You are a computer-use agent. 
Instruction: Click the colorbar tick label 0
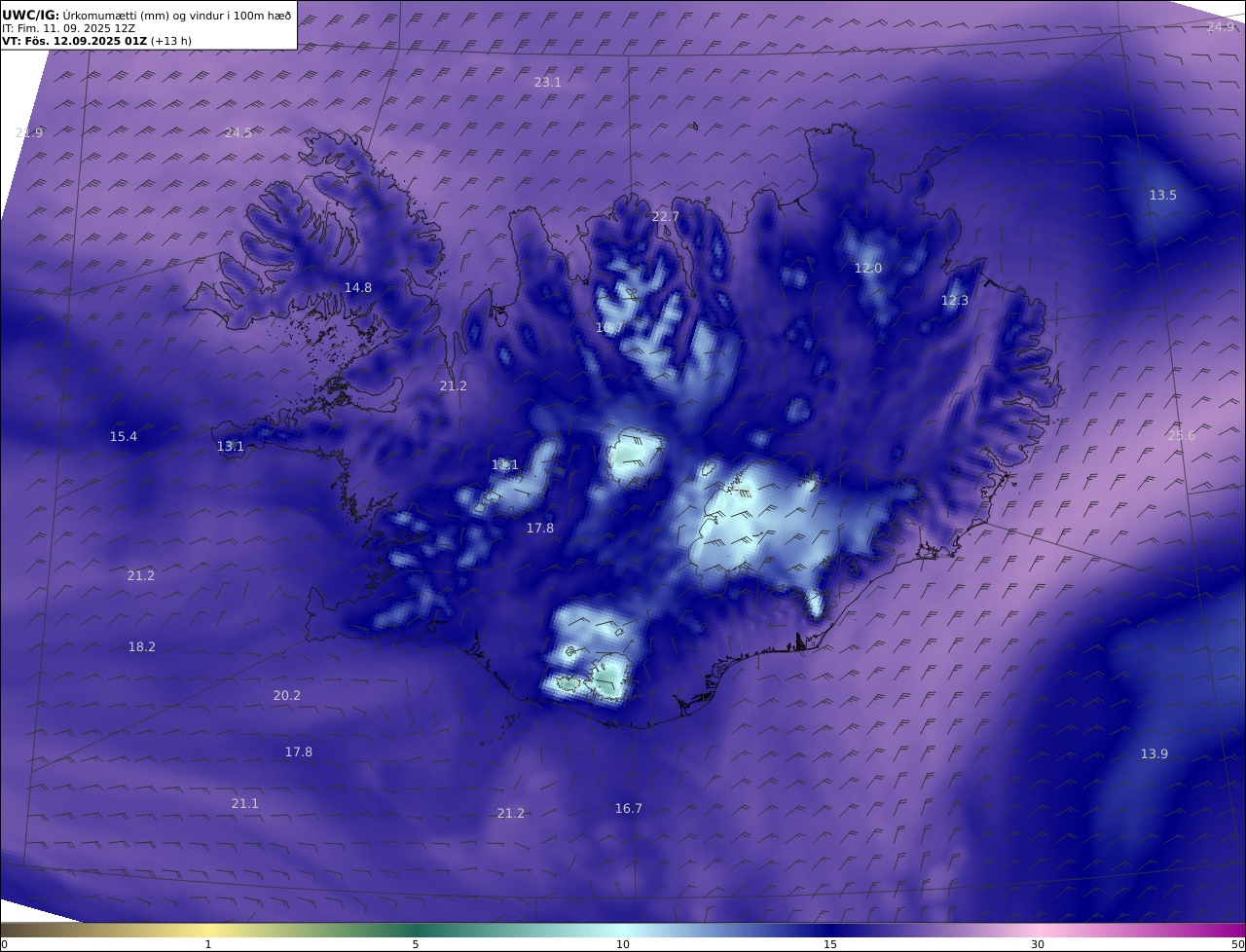(4, 943)
